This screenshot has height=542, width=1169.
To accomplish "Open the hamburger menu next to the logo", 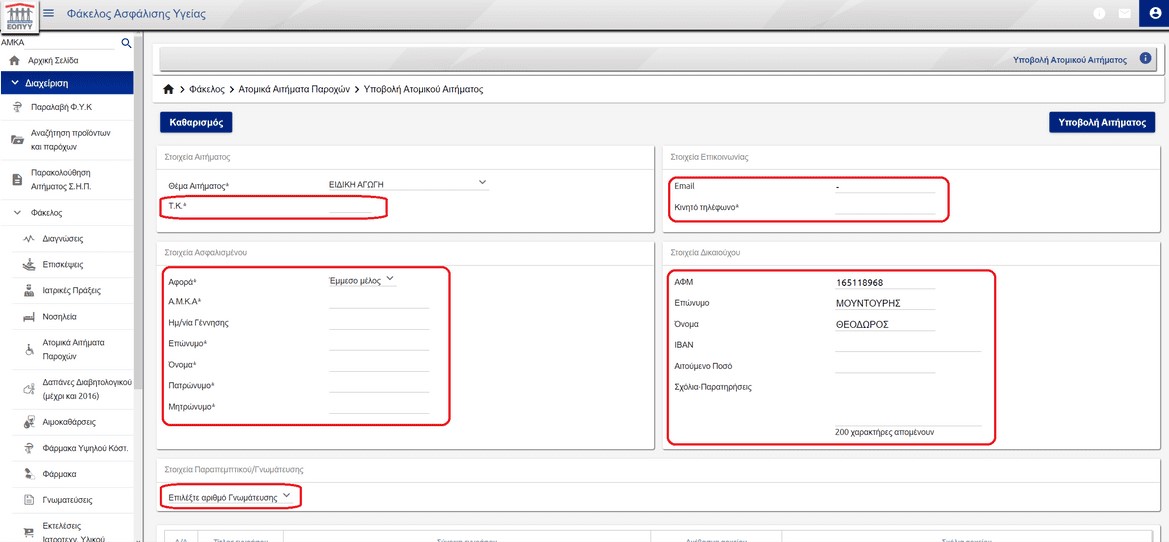I will point(49,14).
